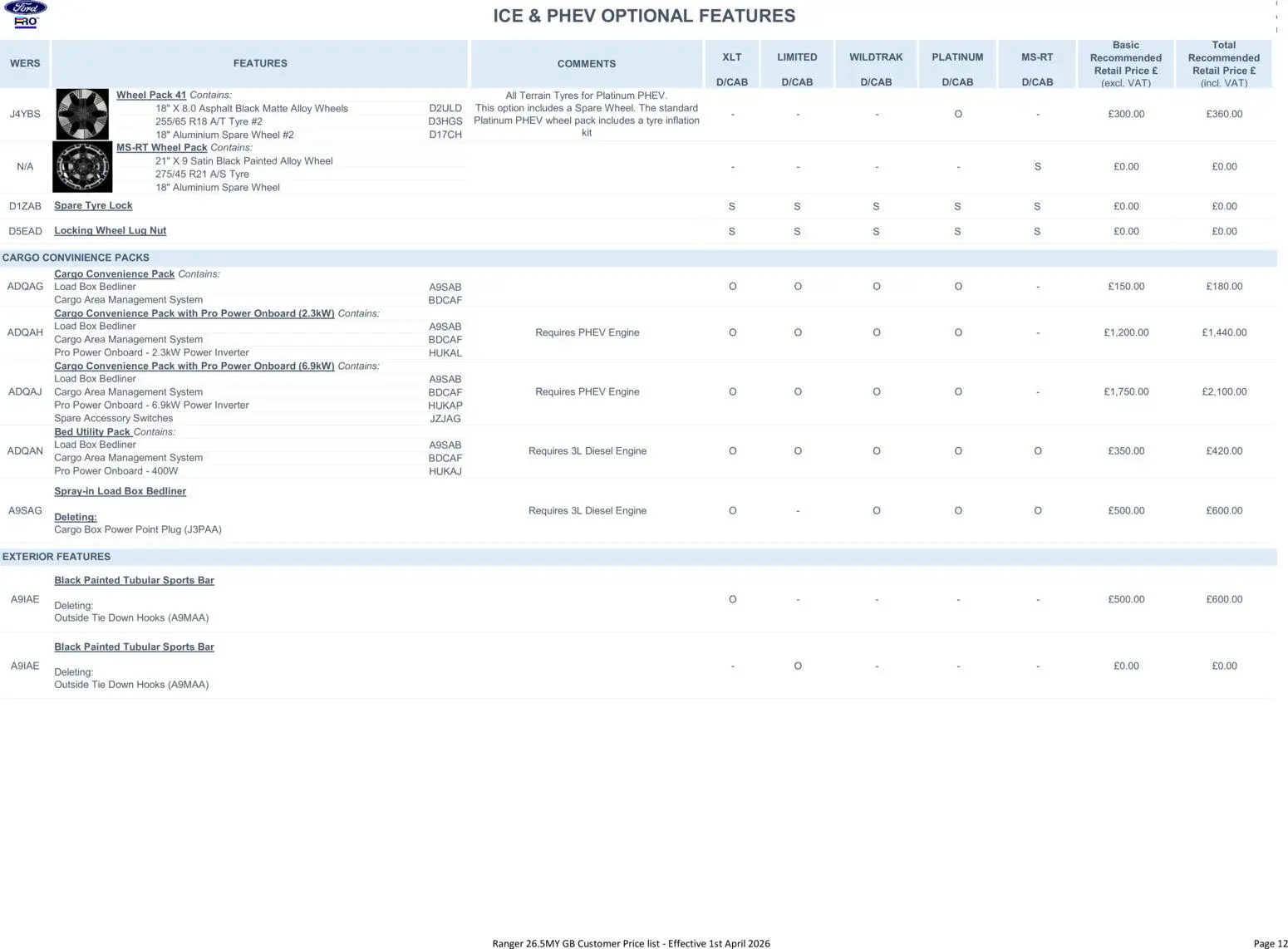Select the LIMITED column header
The height and width of the screenshot is (949, 1288).
(797, 63)
